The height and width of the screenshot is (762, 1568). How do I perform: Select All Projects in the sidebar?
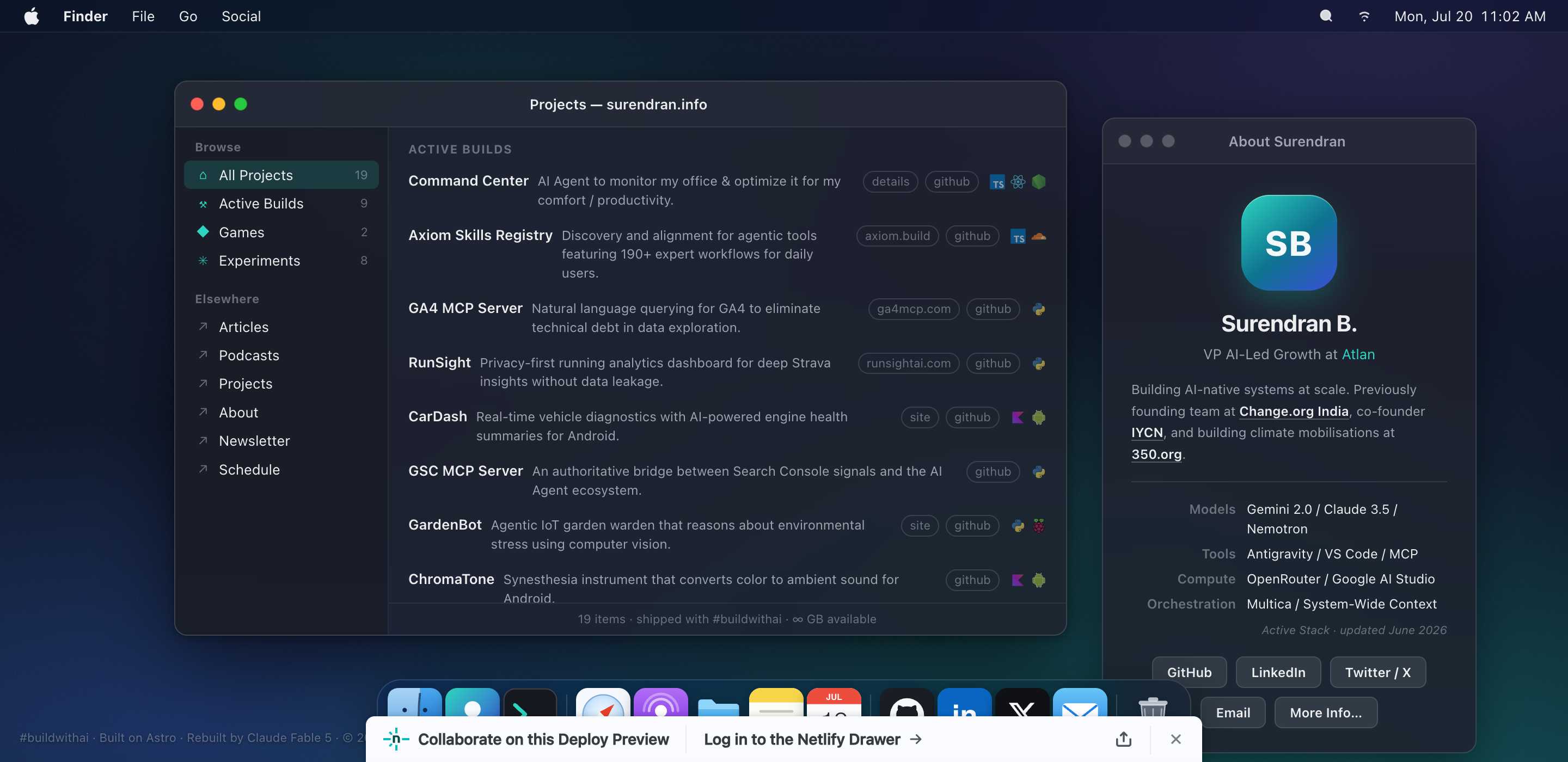coord(281,175)
